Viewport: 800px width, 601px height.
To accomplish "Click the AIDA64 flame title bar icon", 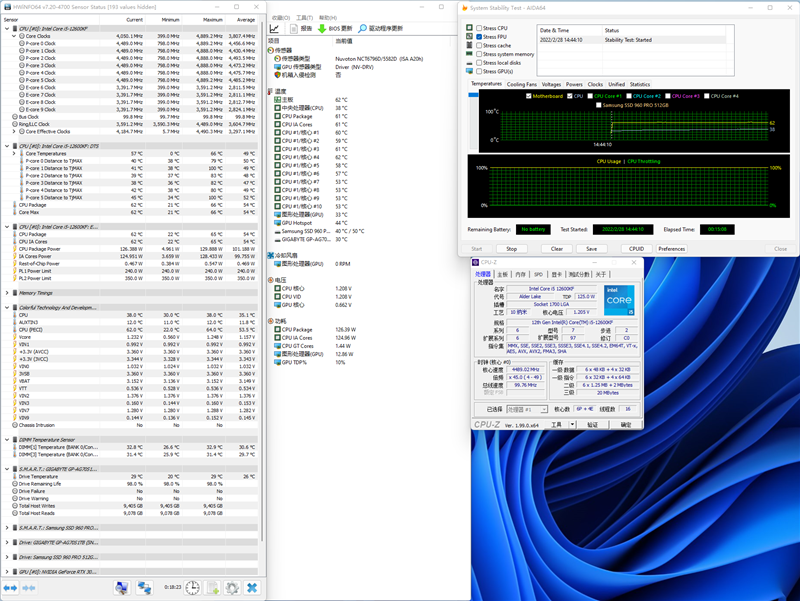I will tap(465, 8).
